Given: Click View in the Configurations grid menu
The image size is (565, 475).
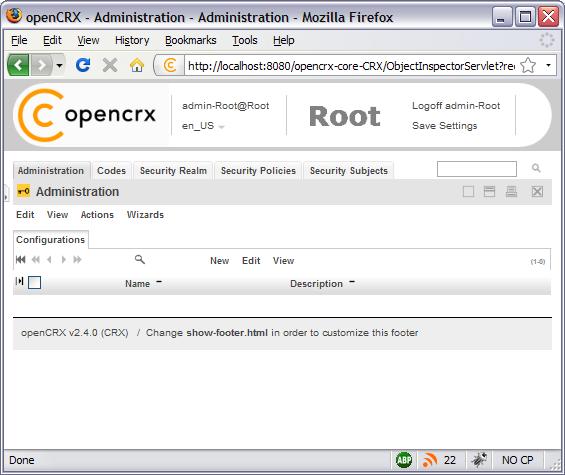Looking at the screenshot, I should pos(283,261).
